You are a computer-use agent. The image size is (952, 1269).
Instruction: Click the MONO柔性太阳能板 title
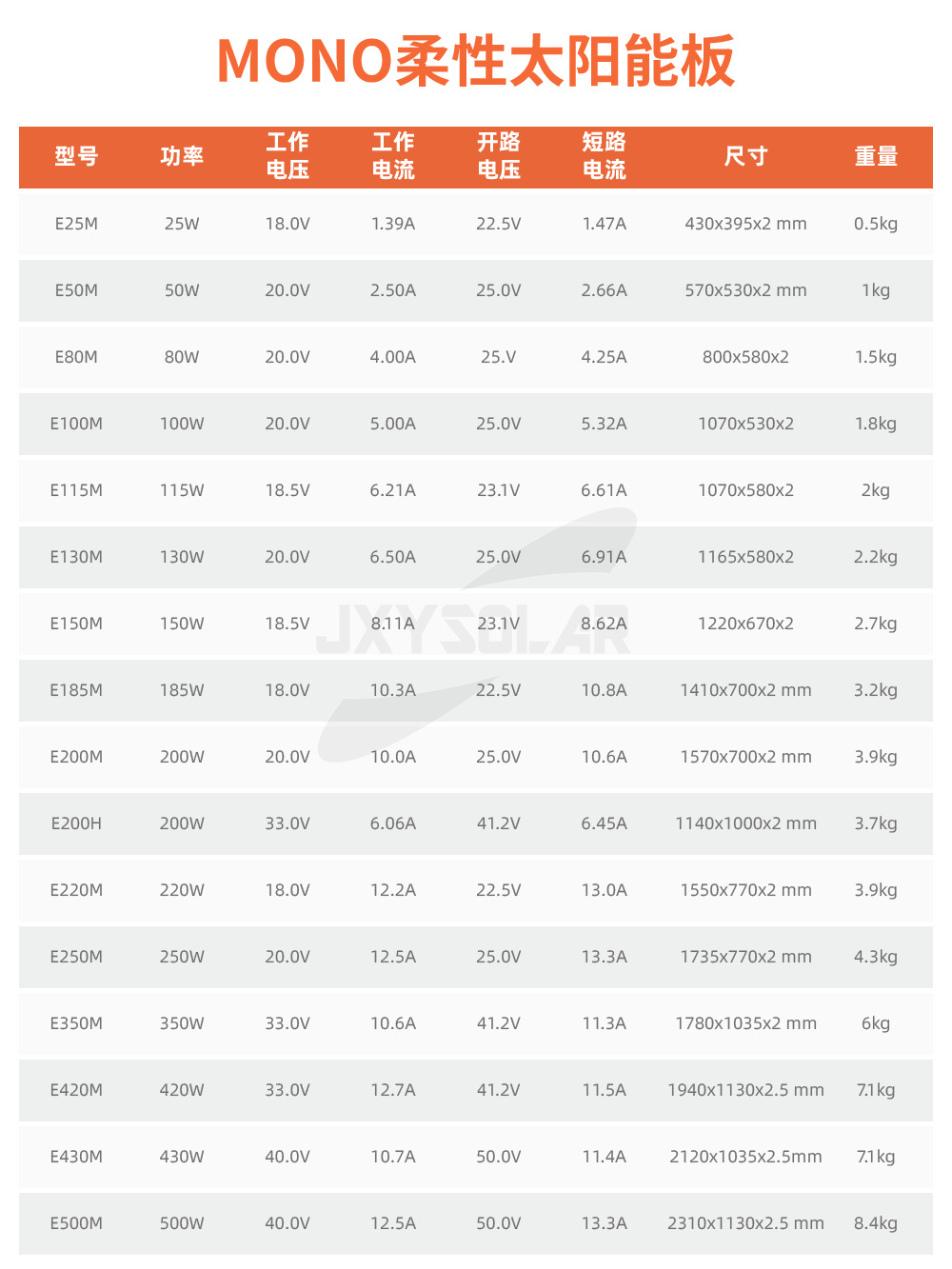tap(476, 61)
